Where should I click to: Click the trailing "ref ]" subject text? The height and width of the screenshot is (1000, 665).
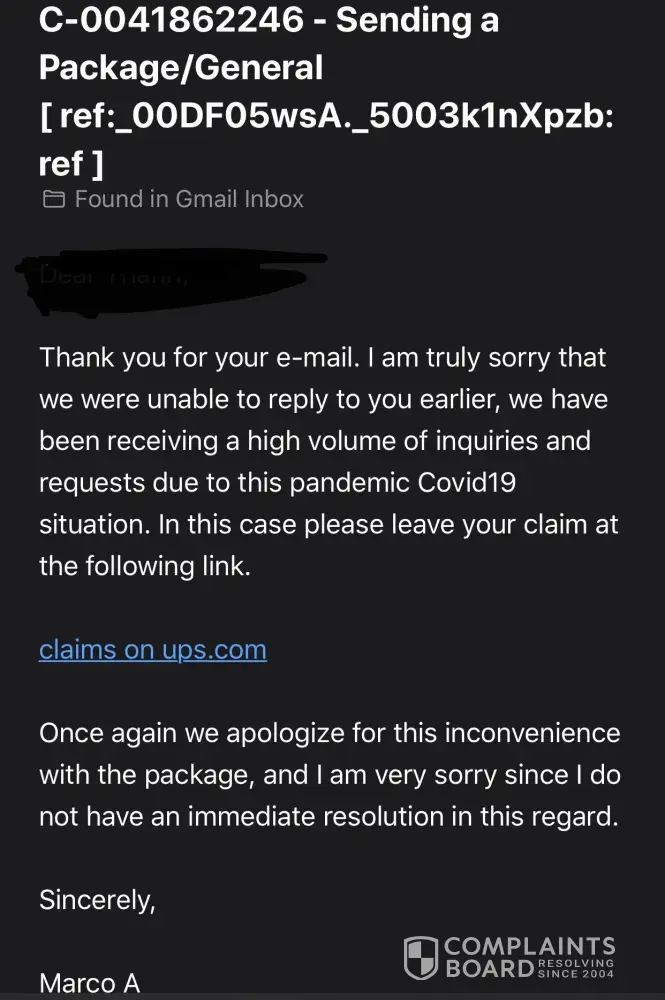[x=70, y=164]
